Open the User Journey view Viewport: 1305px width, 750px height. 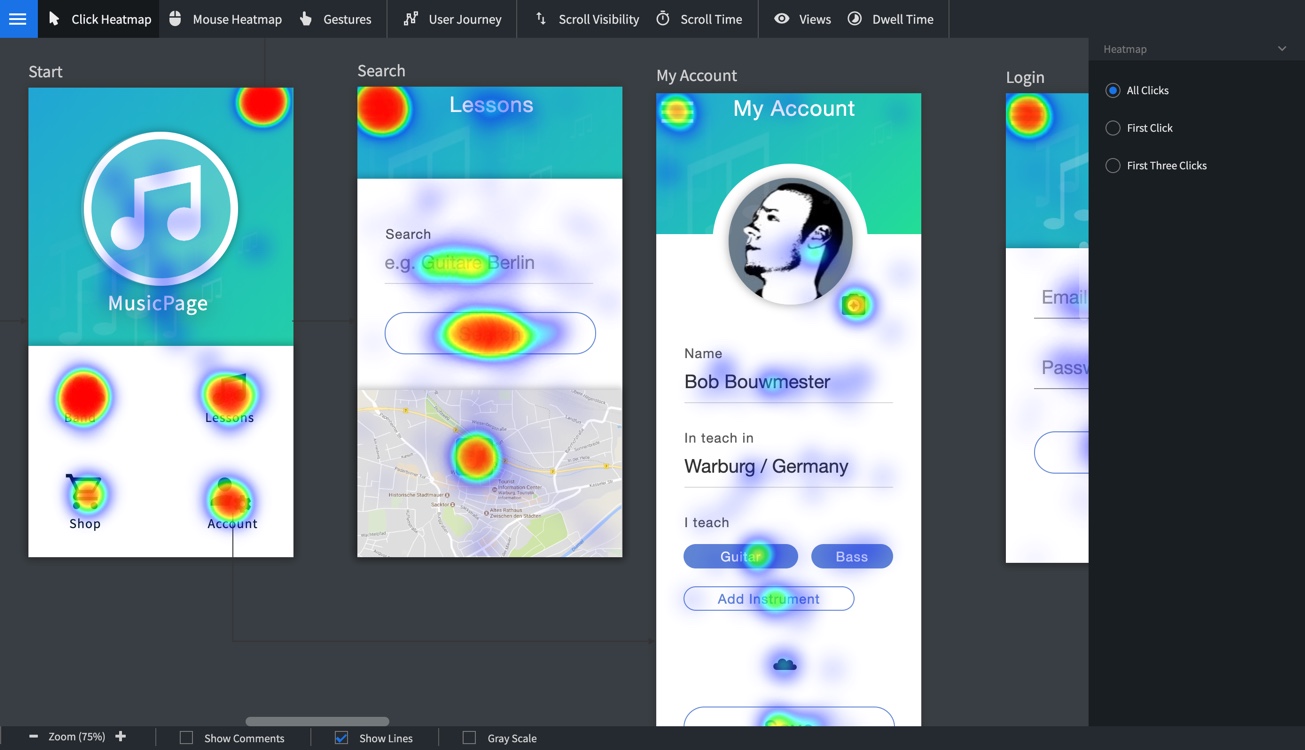click(x=452, y=19)
